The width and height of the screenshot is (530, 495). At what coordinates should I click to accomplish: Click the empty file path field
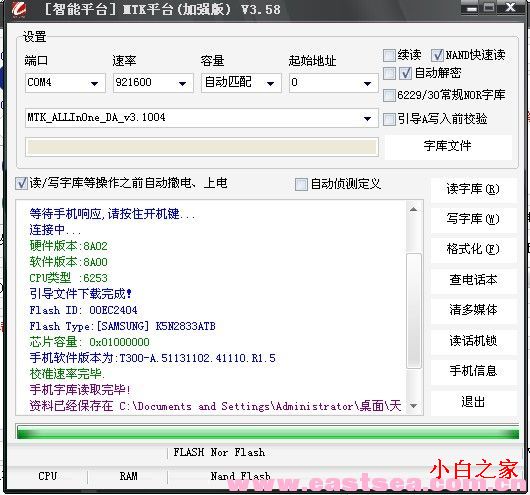[x=202, y=147]
